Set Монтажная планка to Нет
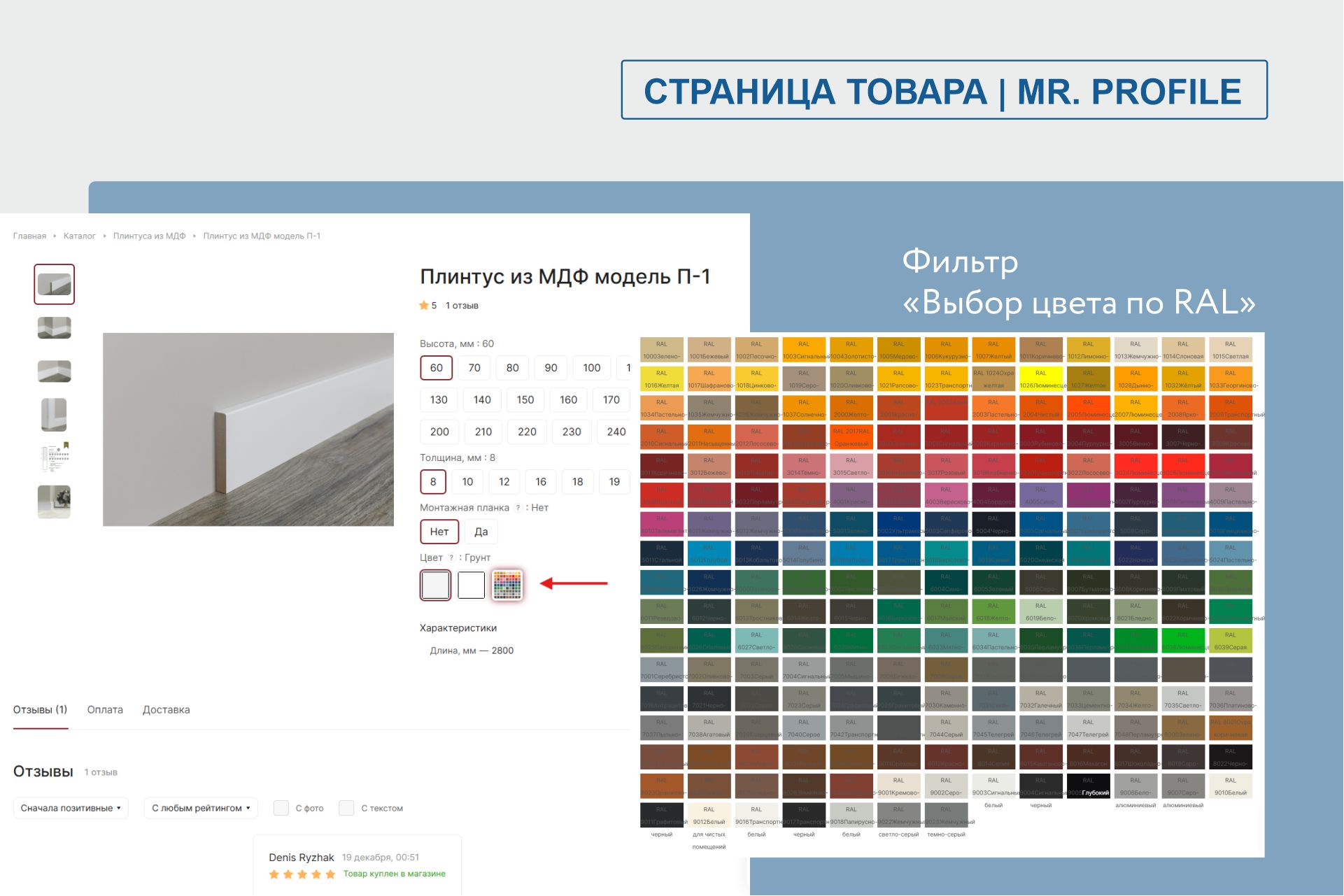The image size is (1344, 896). (x=439, y=532)
